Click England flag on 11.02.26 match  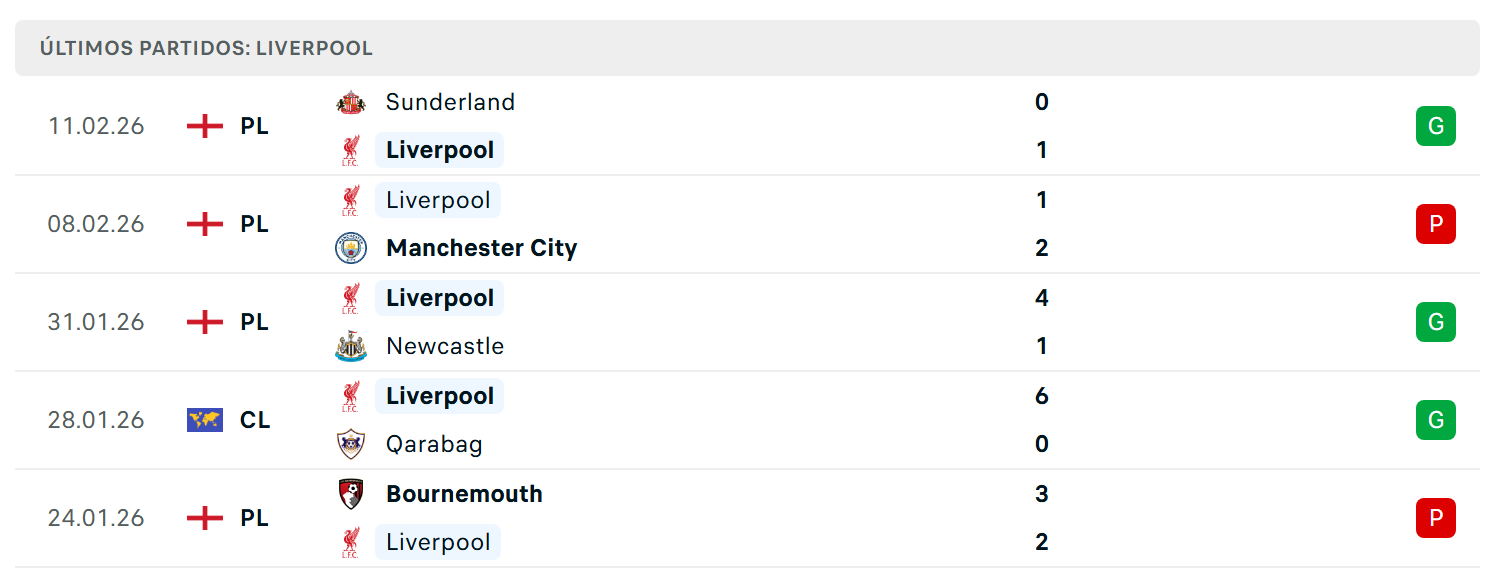[x=205, y=126]
